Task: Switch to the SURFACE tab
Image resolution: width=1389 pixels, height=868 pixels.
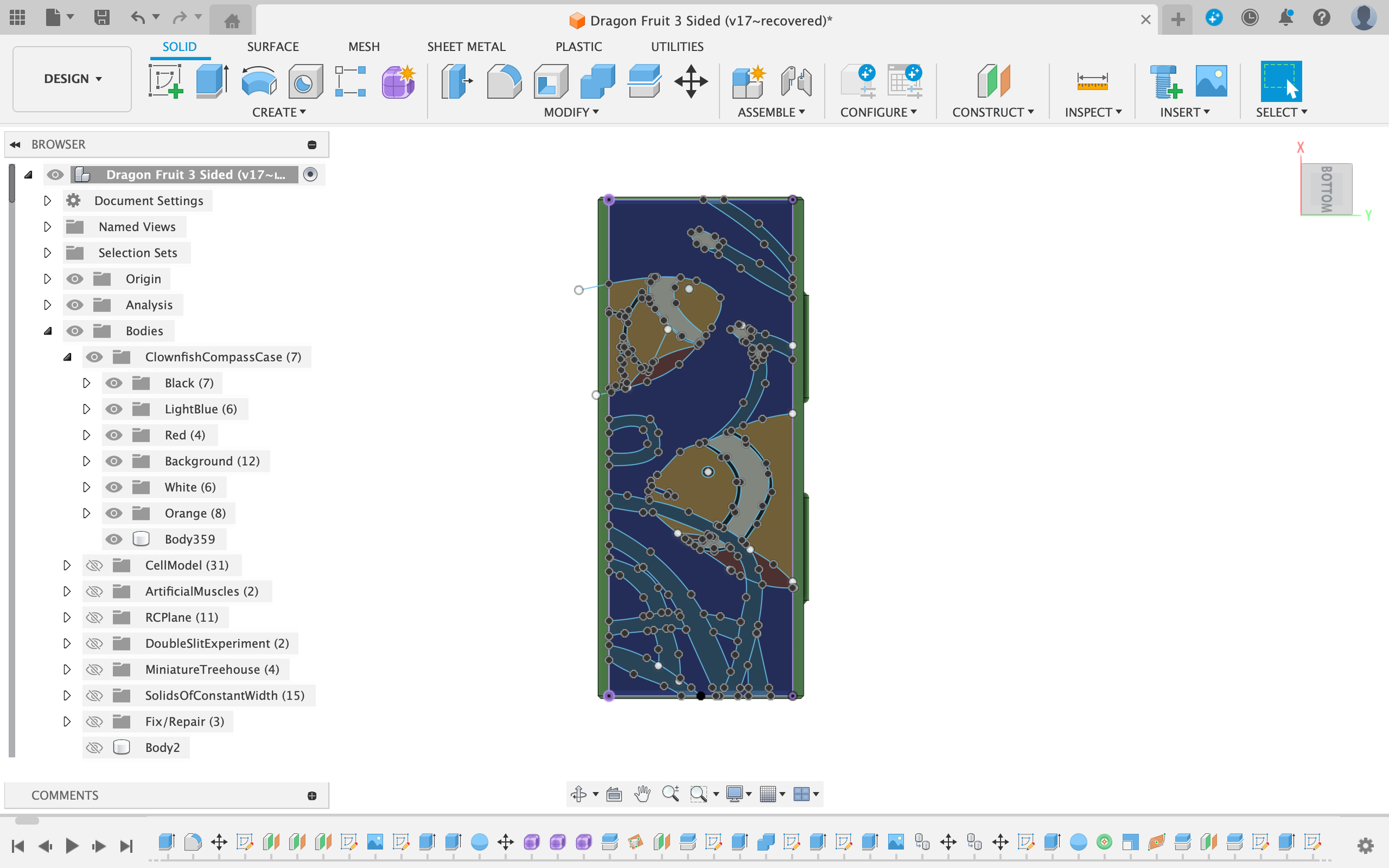Action: click(273, 46)
